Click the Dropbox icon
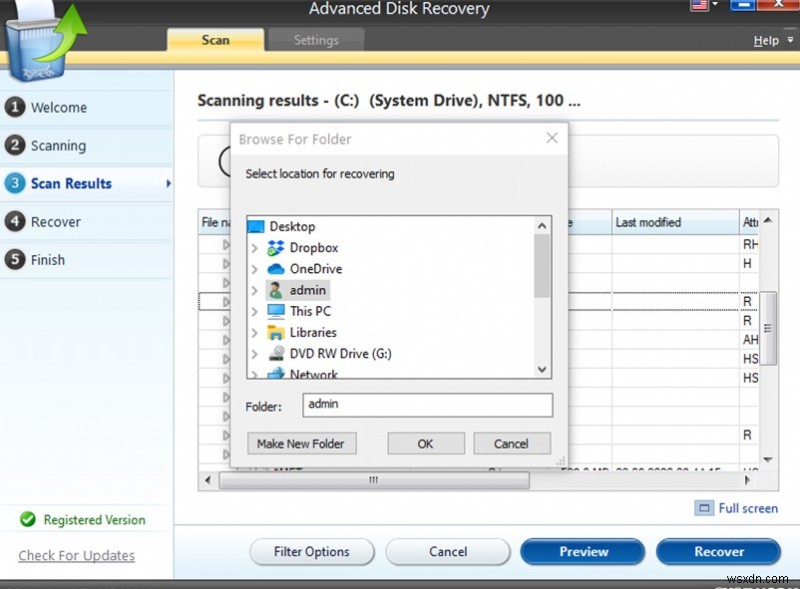Viewport: 800px width, 589px height. tap(276, 248)
